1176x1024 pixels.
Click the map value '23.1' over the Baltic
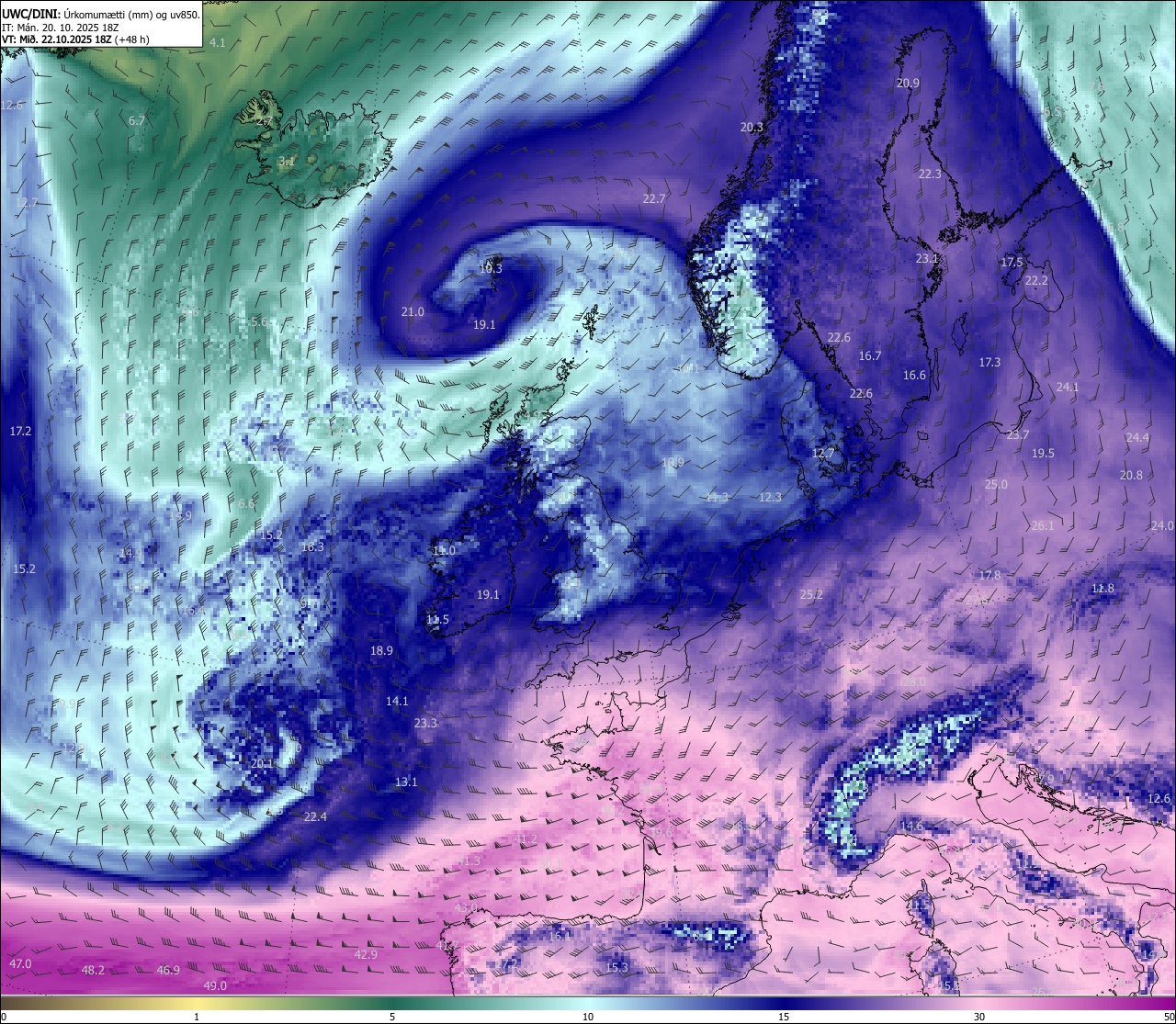coord(927,259)
